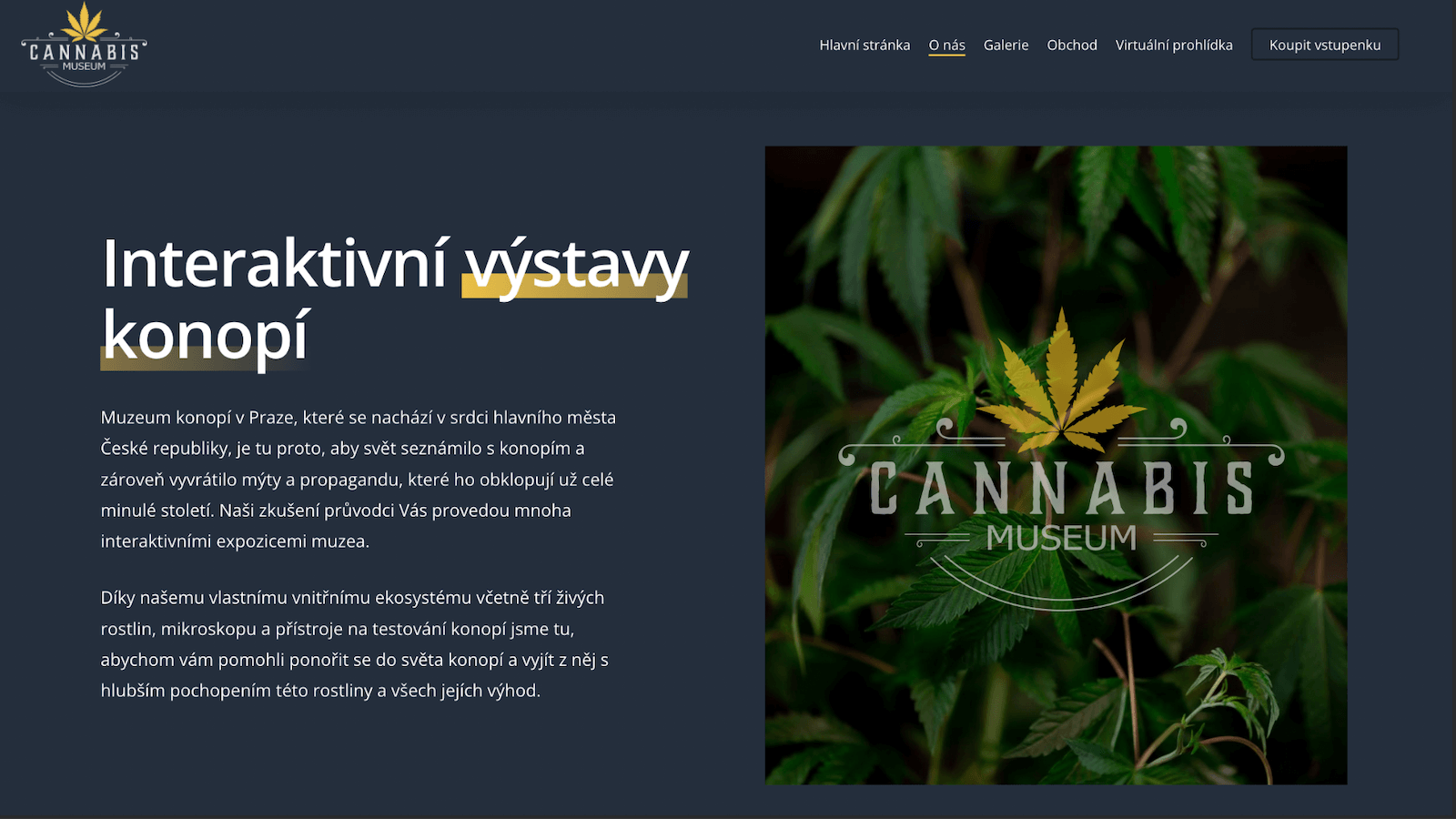The width and height of the screenshot is (1456, 819).
Task: Open the Hlavní stránka menu item
Action: tap(864, 45)
